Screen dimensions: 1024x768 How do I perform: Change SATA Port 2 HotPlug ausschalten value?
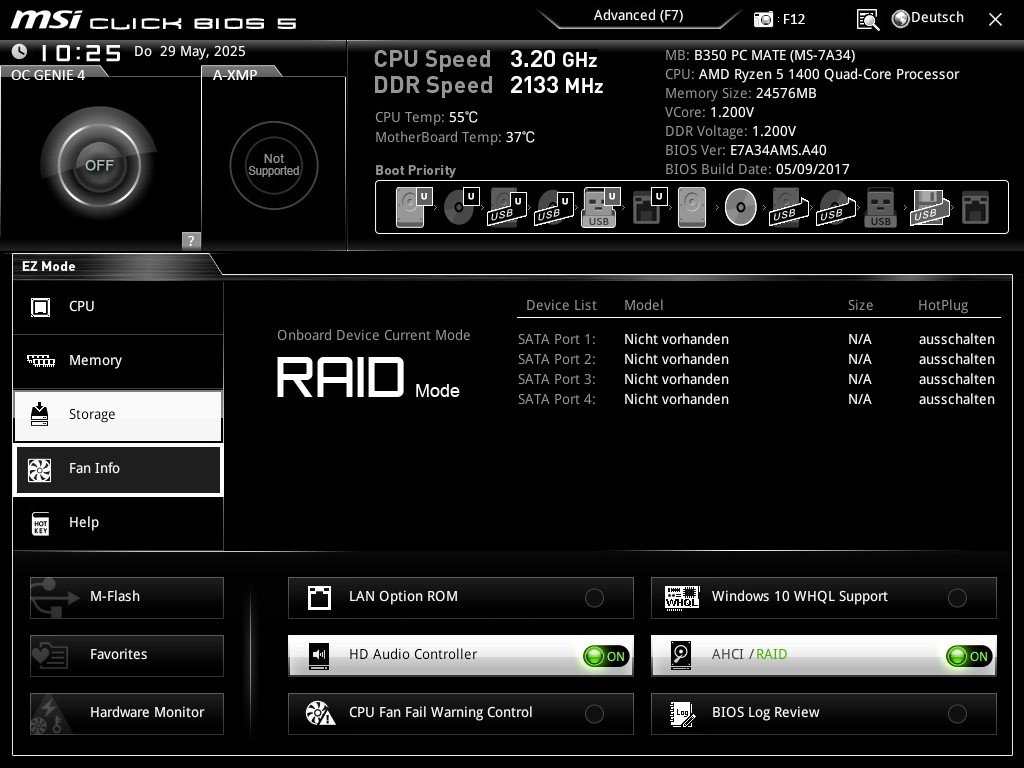click(x=957, y=359)
